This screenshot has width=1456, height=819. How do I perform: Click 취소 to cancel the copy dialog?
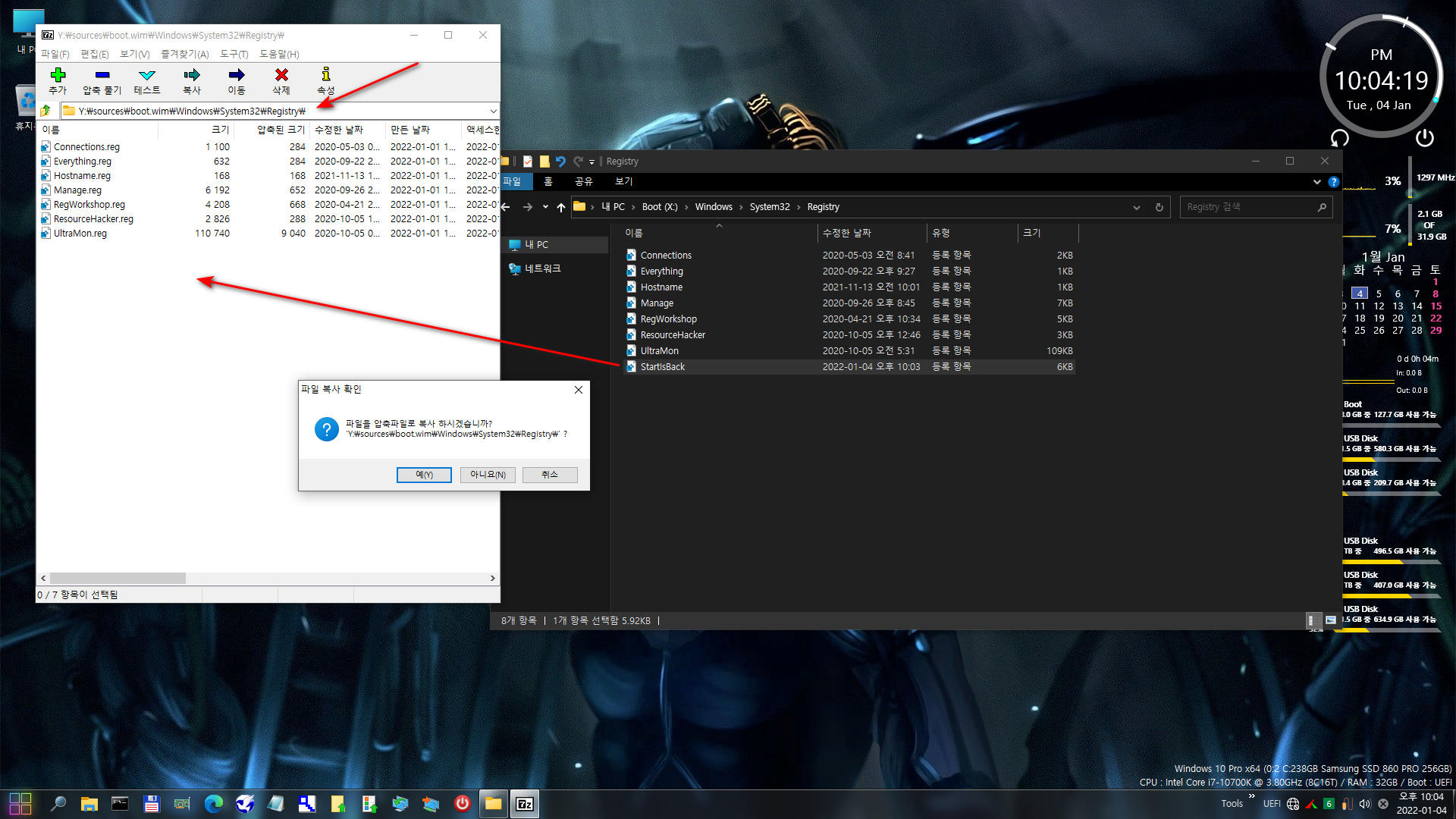coord(550,475)
